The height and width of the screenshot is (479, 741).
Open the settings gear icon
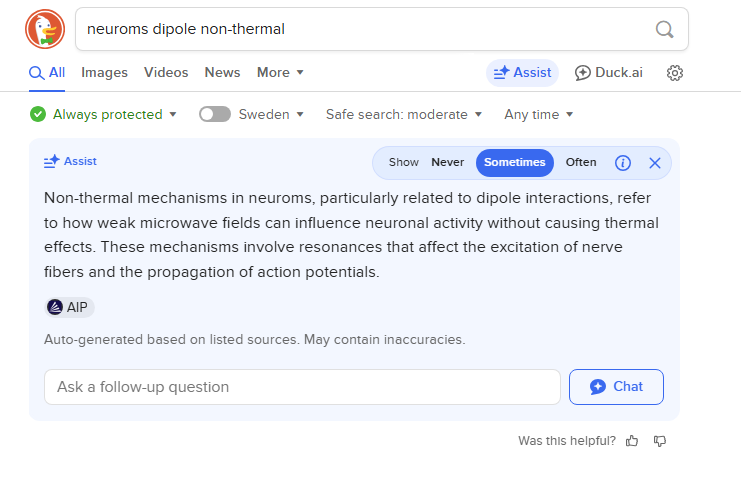tap(674, 73)
